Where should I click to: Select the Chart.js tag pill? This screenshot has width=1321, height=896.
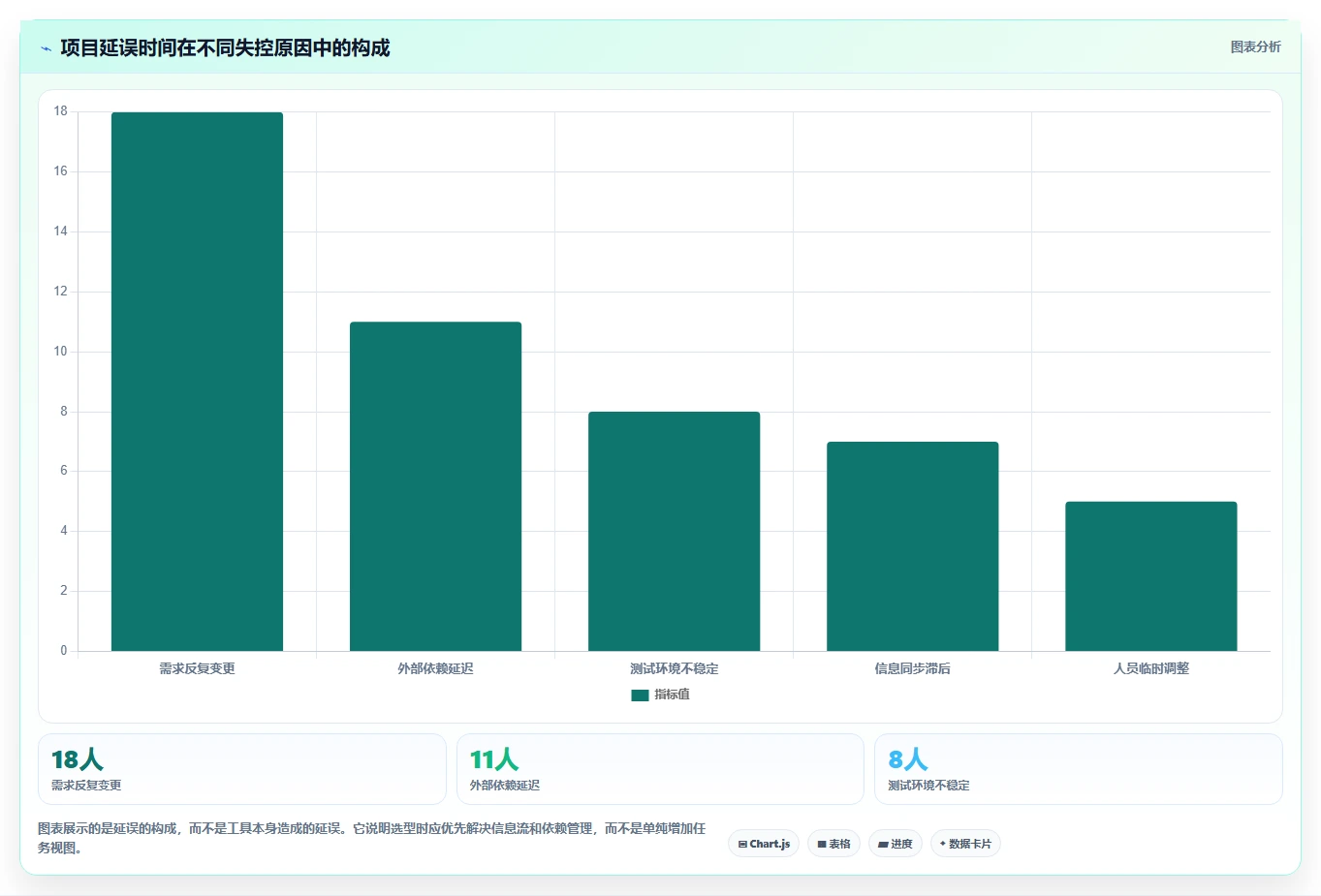pyautogui.click(x=764, y=844)
